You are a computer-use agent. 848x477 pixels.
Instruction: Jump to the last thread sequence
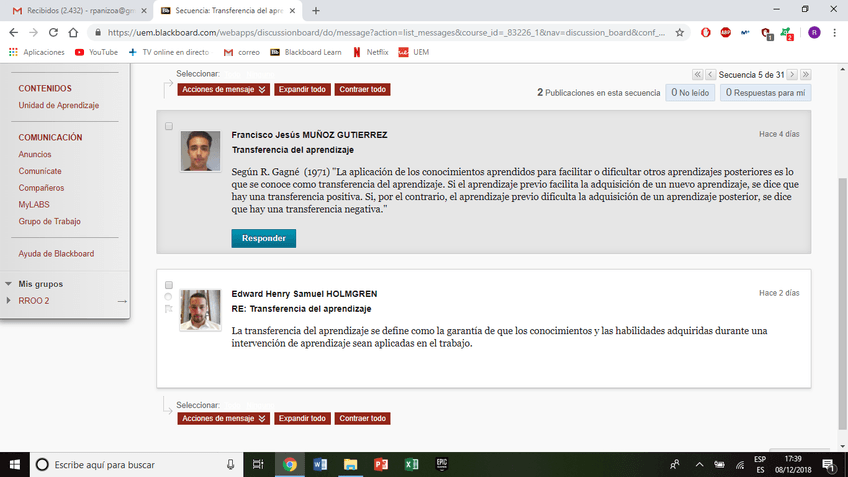[806, 75]
